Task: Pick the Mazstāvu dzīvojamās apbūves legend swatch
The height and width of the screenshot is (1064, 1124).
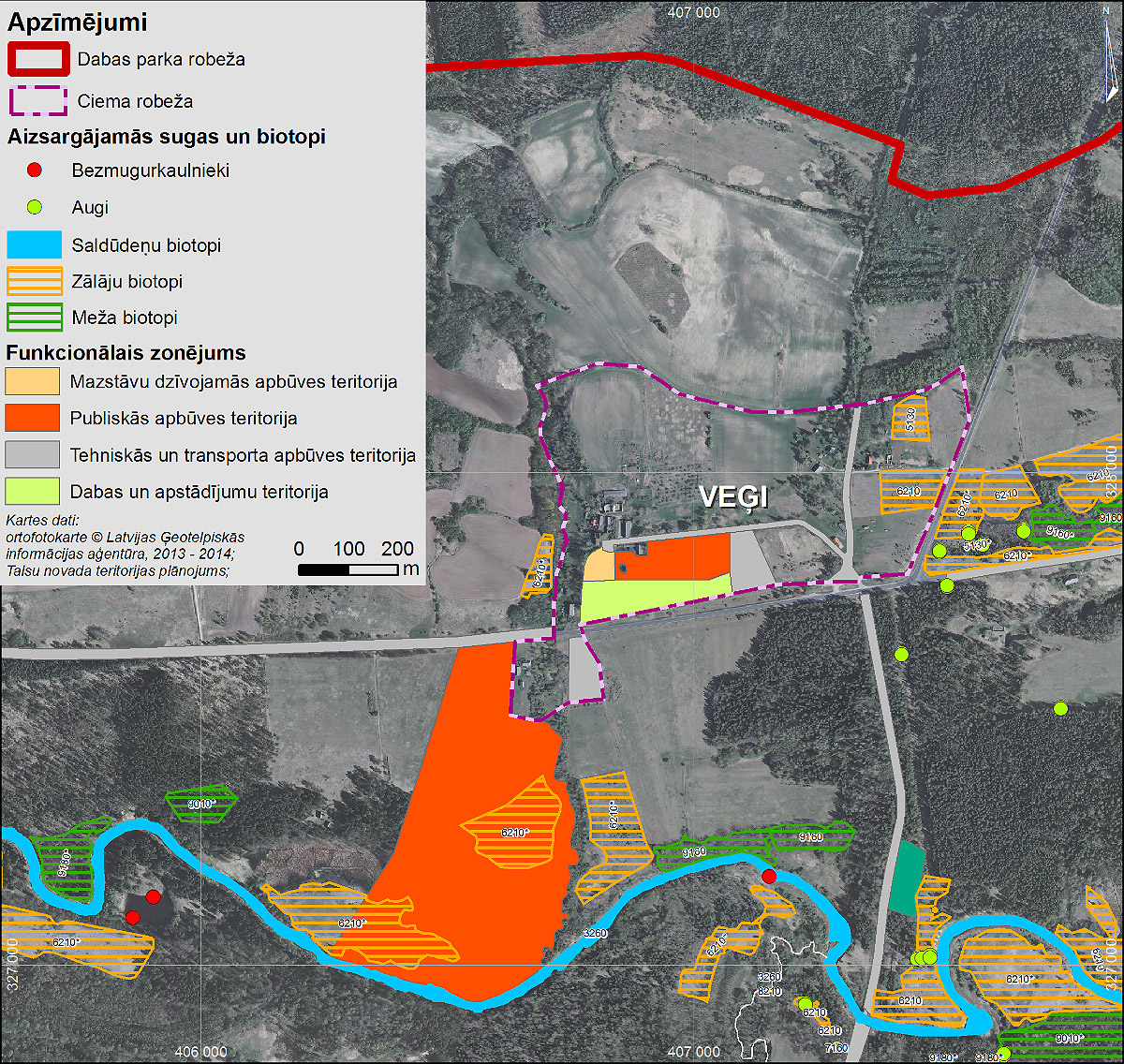Action: click(x=33, y=382)
